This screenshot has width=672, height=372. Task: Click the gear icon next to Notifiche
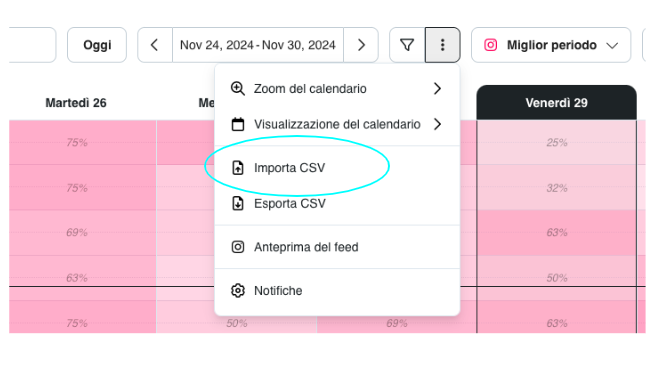[x=238, y=291]
